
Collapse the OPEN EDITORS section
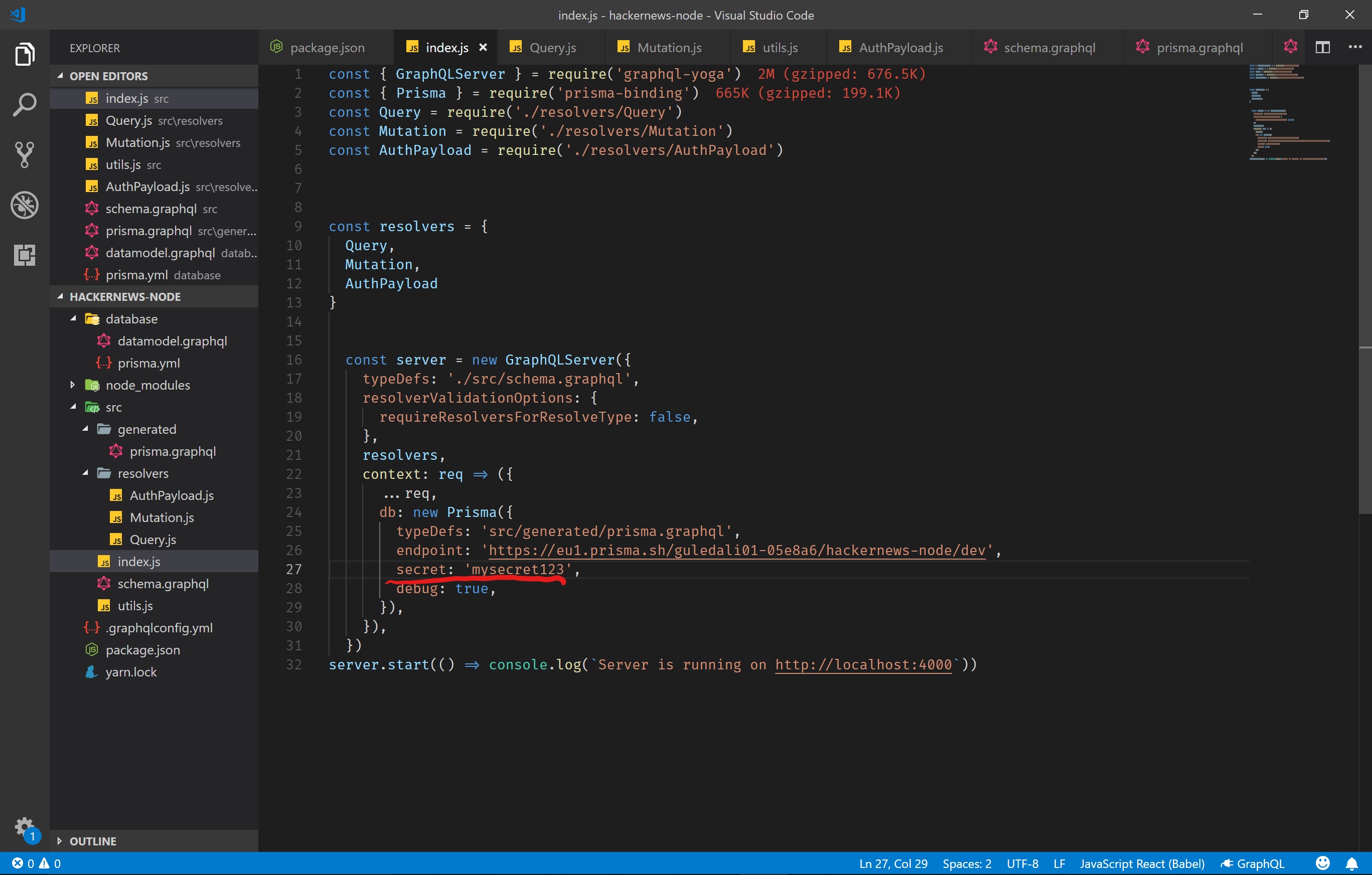click(x=60, y=75)
